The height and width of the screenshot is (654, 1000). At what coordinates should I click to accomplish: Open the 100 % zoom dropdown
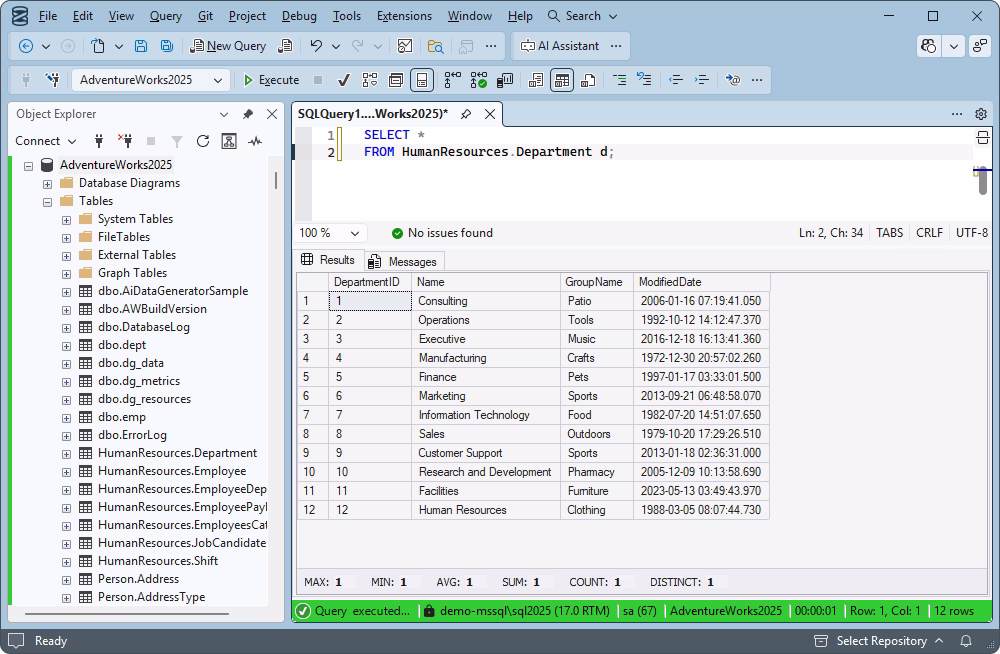click(330, 233)
